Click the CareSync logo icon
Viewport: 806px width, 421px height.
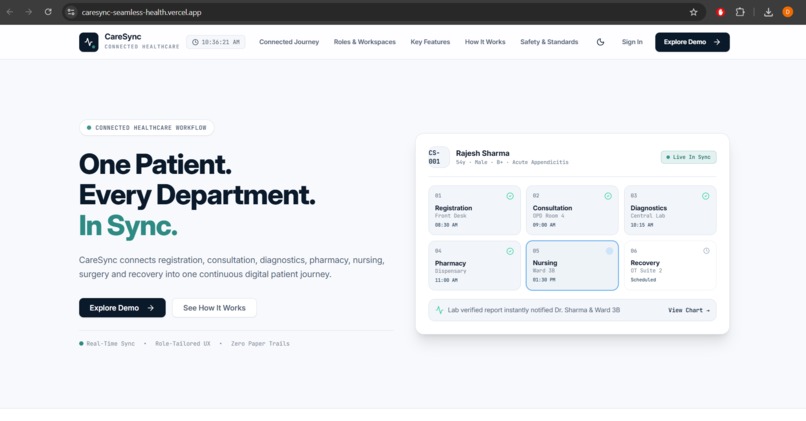[88, 42]
